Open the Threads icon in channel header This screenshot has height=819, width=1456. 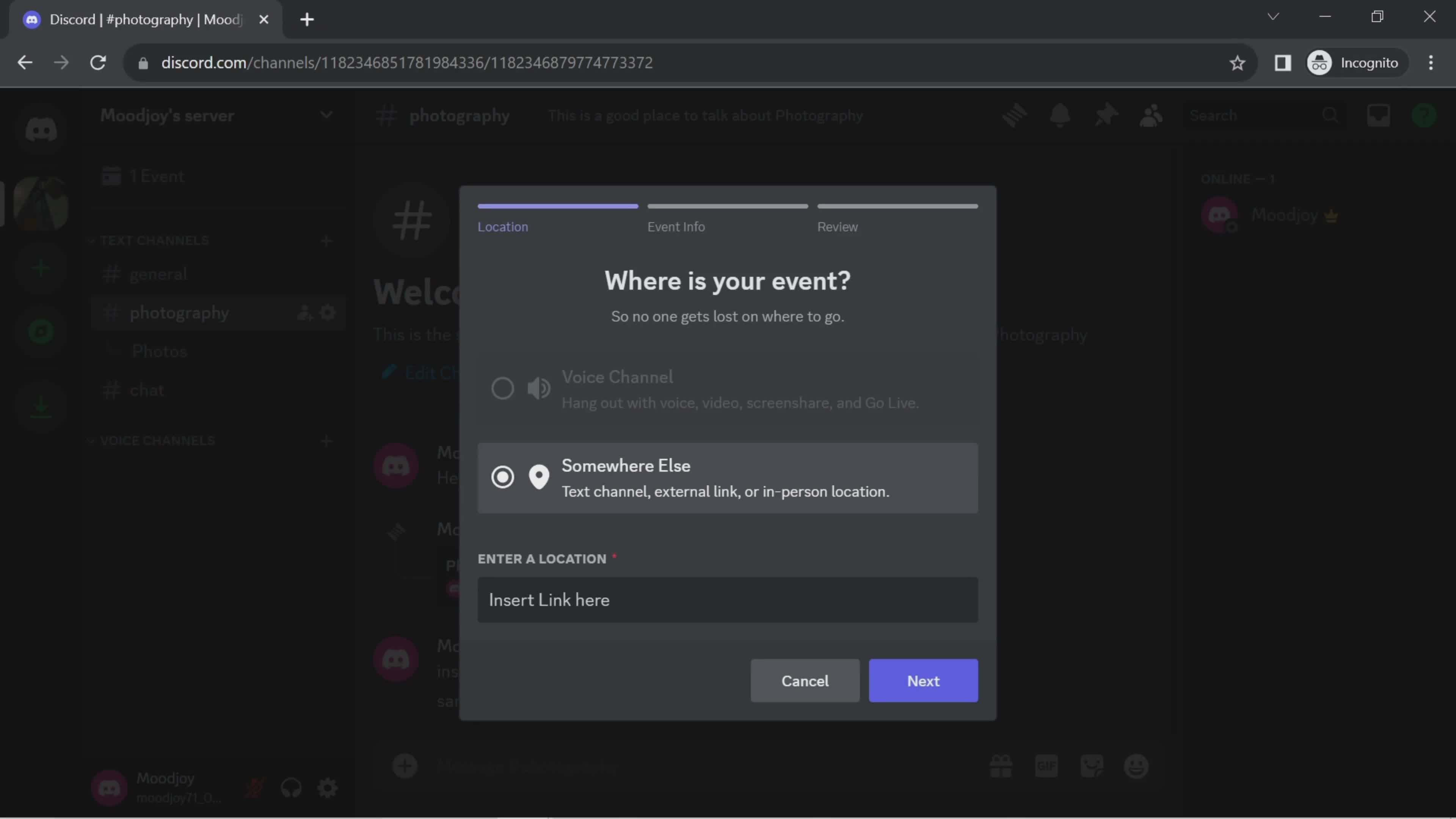point(1015,115)
